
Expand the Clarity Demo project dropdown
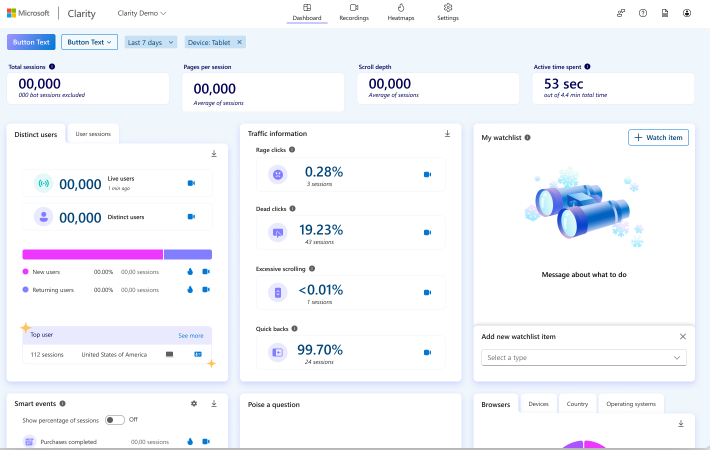tap(142, 13)
